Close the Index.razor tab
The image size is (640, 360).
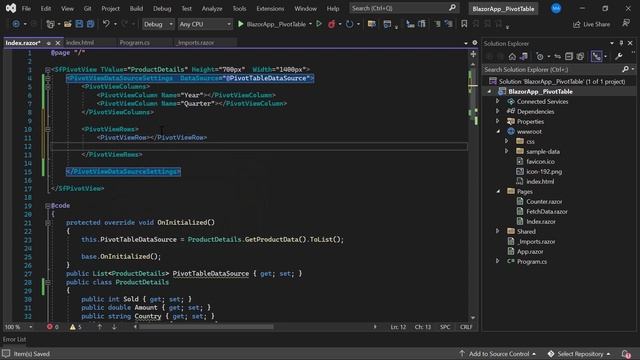coord(58,43)
